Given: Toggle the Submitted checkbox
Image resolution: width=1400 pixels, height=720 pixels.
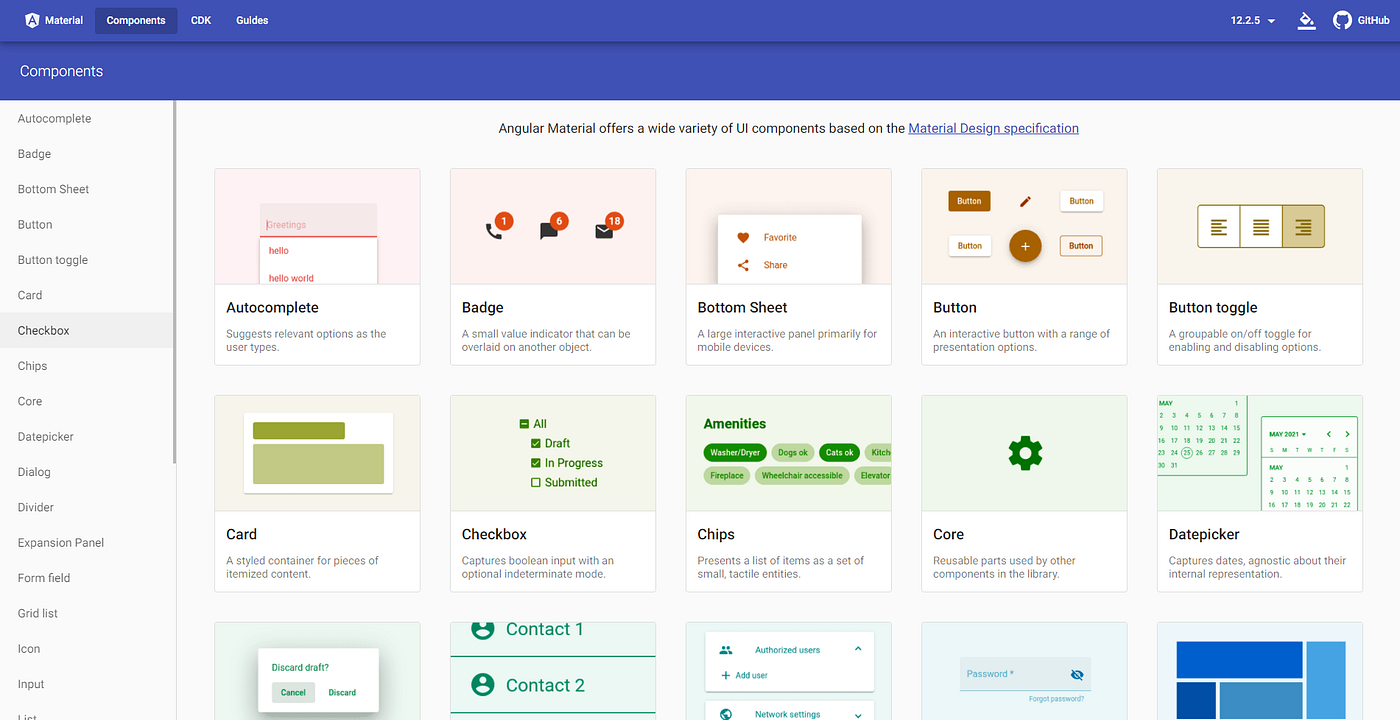Looking at the screenshot, I should 536,482.
